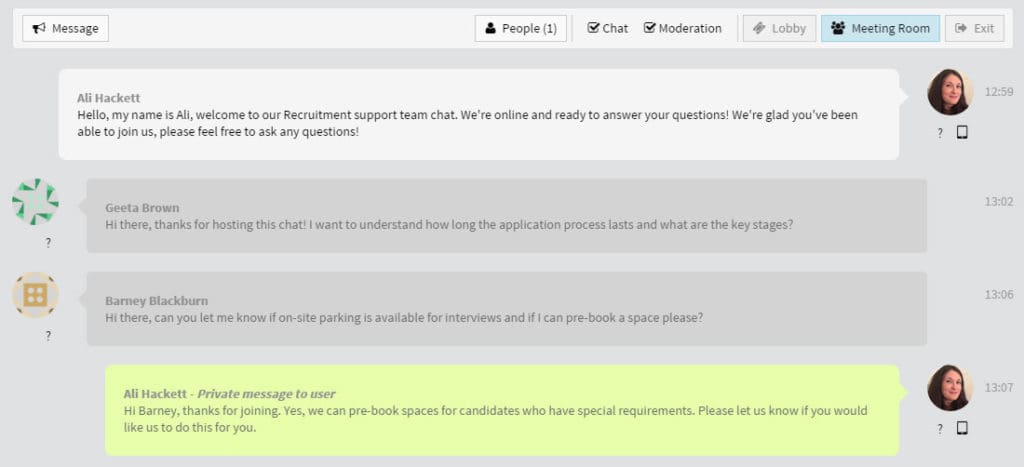The width and height of the screenshot is (1024, 467).
Task: Click the Exit button
Action: (974, 29)
